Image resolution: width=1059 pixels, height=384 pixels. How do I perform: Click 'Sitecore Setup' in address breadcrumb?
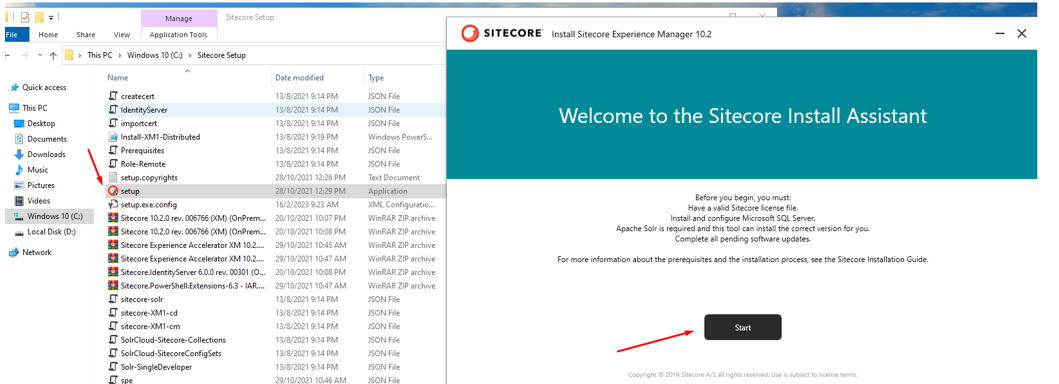coord(222,55)
